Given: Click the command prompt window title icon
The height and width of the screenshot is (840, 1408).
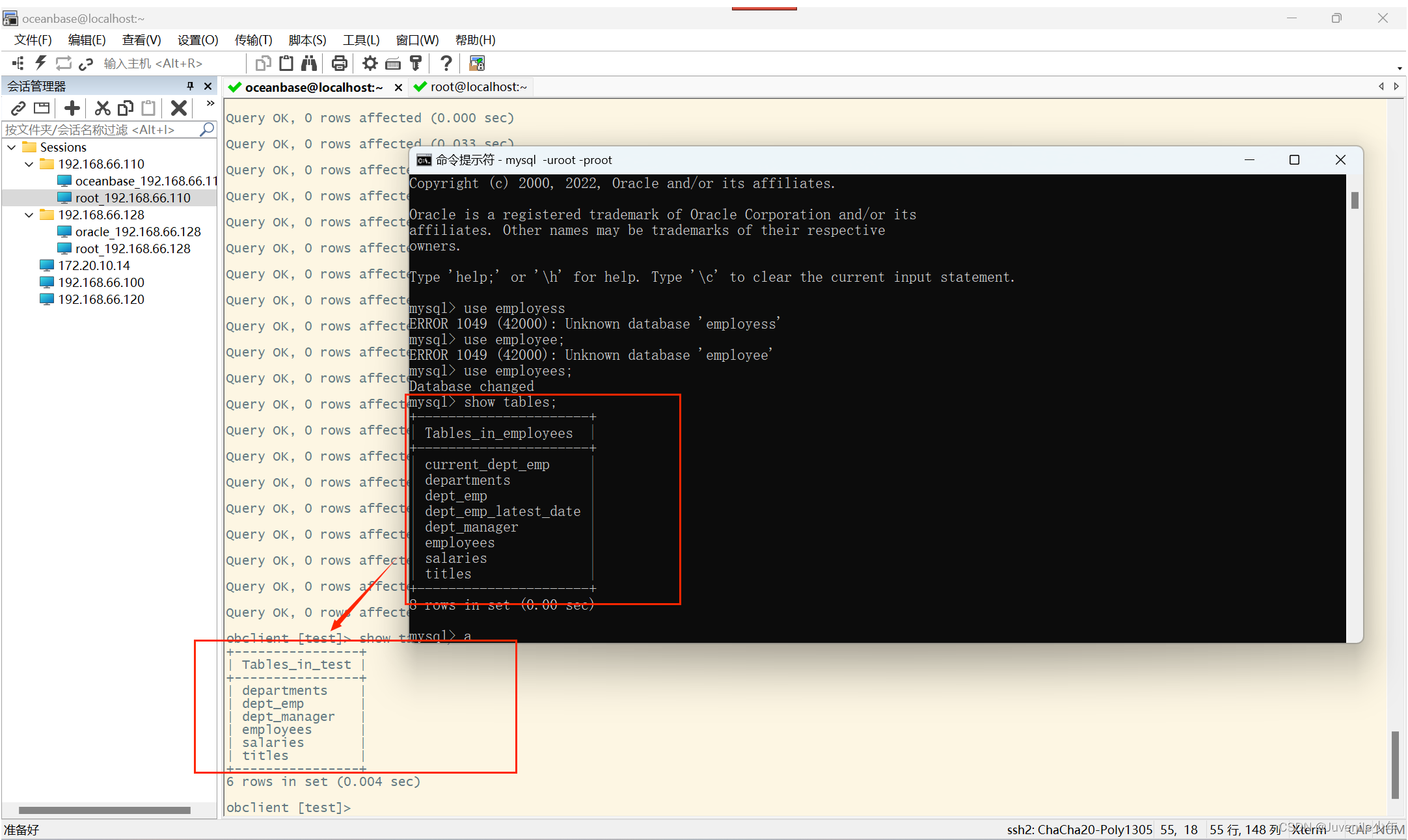Looking at the screenshot, I should [x=424, y=160].
